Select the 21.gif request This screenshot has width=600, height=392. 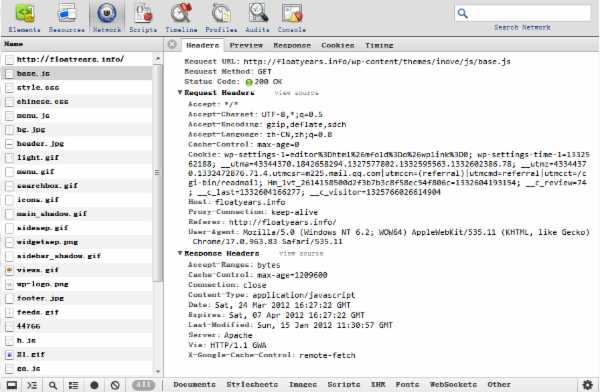(x=77, y=354)
